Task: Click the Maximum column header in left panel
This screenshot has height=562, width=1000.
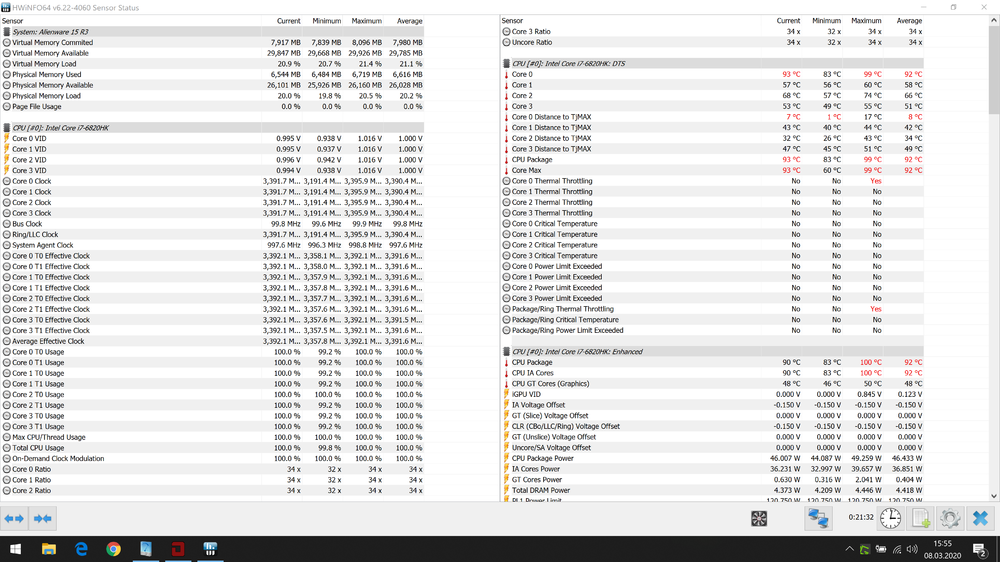Action: click(x=367, y=20)
